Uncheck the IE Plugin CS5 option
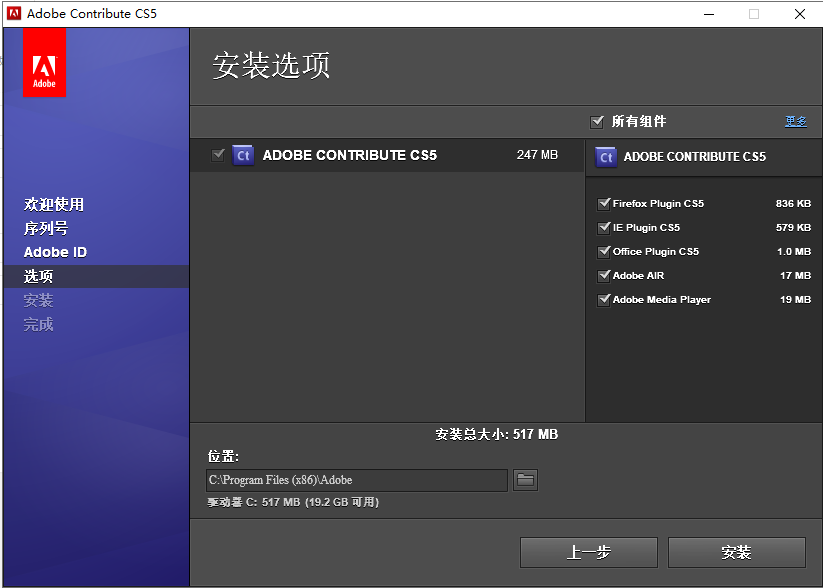Viewport: 823px width, 588px height. click(602, 227)
